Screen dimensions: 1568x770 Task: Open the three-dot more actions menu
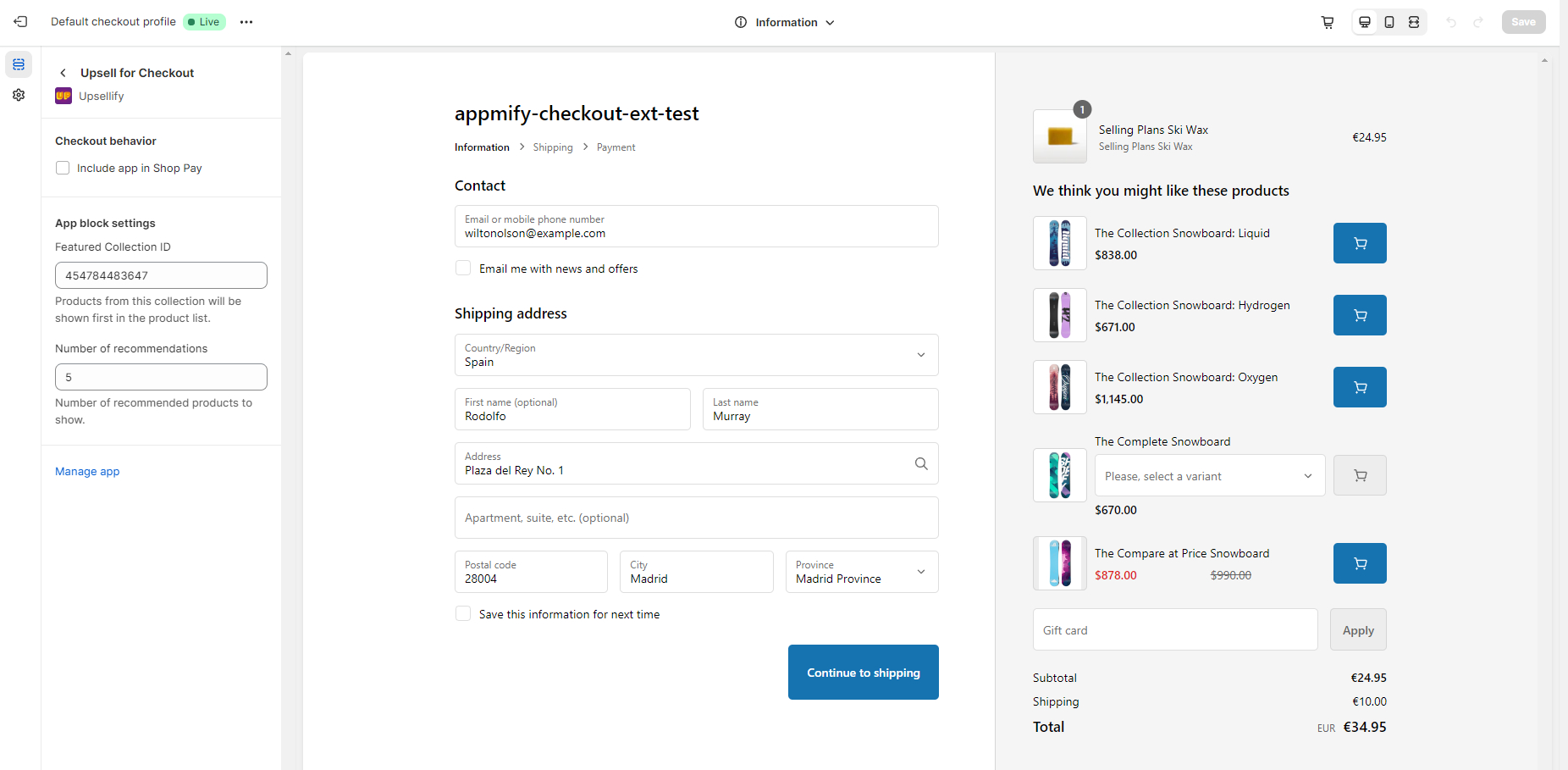coord(246,22)
